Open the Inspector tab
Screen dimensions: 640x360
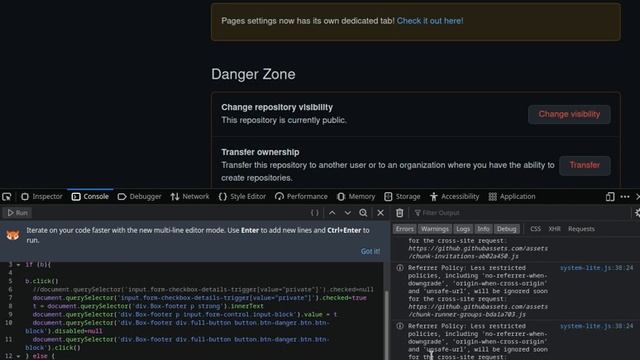pyautogui.click(x=42, y=197)
